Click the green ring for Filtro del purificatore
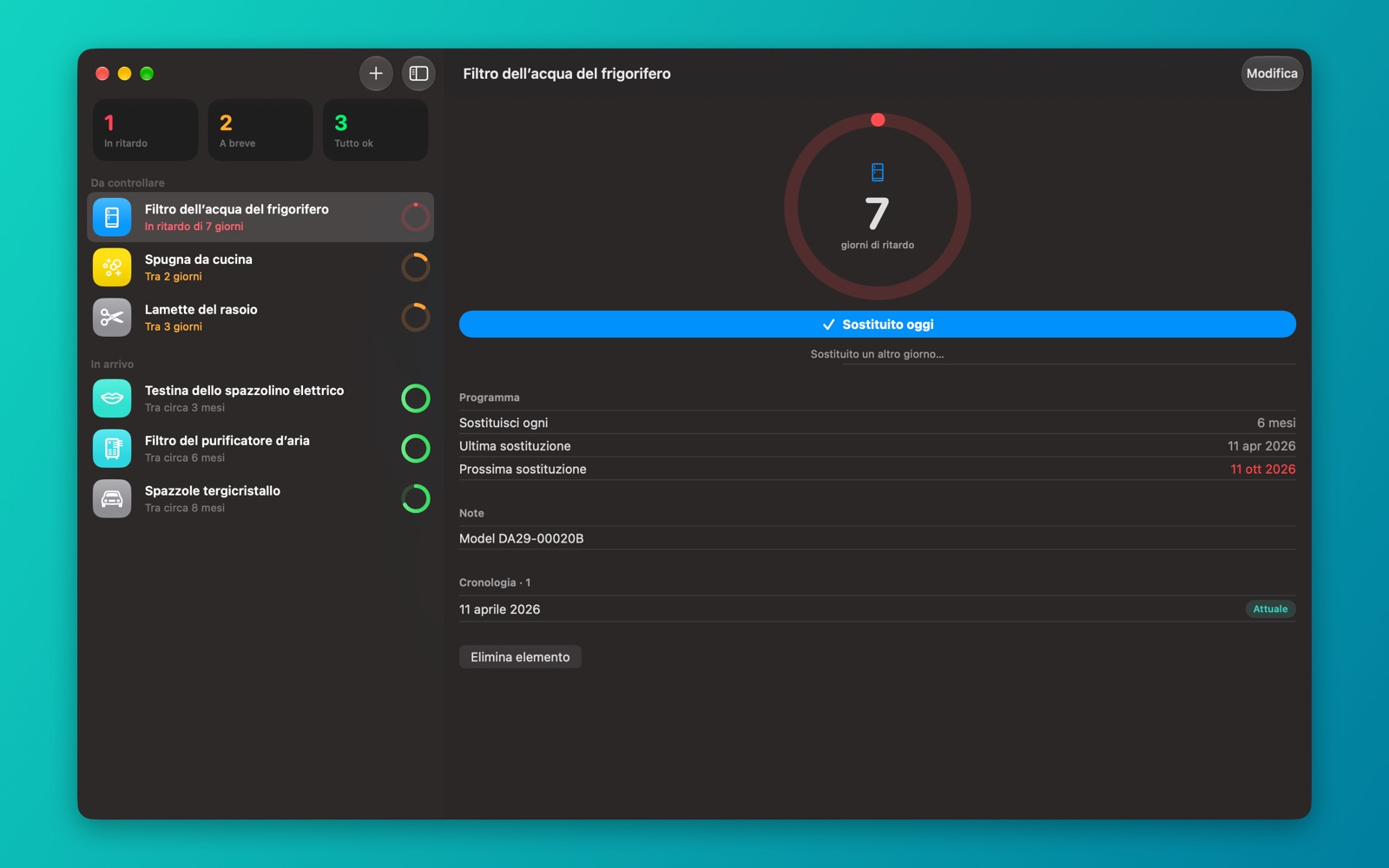This screenshot has width=1389, height=868. point(416,449)
